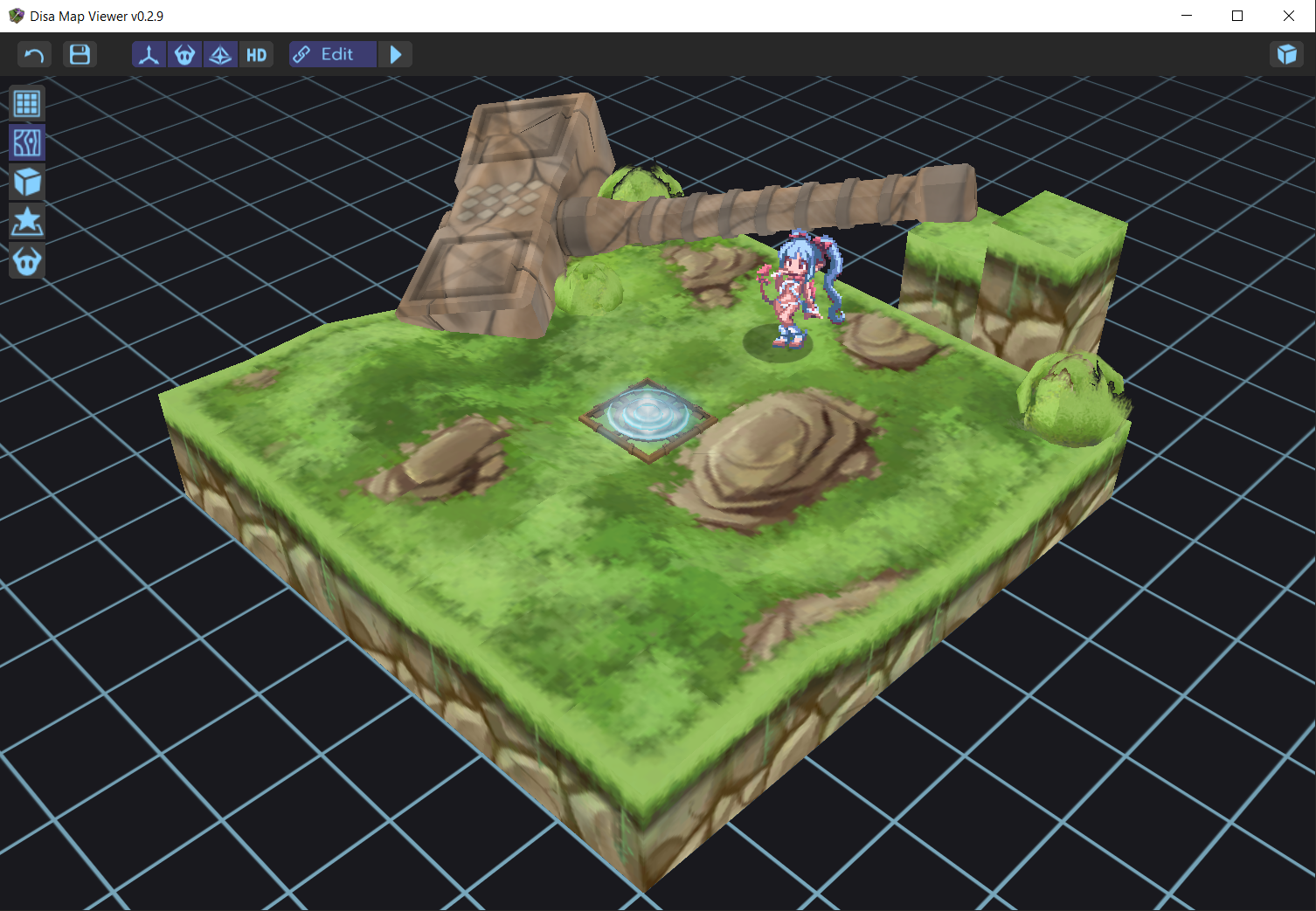Maximize the Disa Map Viewer window
Image resolution: width=1316 pixels, height=911 pixels.
(x=1237, y=16)
